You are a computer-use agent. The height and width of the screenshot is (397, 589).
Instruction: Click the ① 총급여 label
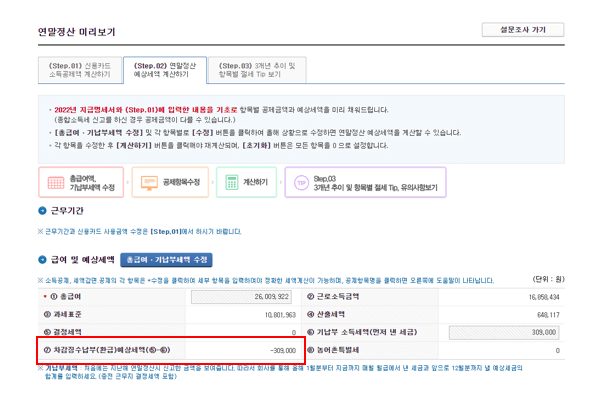[65, 297]
